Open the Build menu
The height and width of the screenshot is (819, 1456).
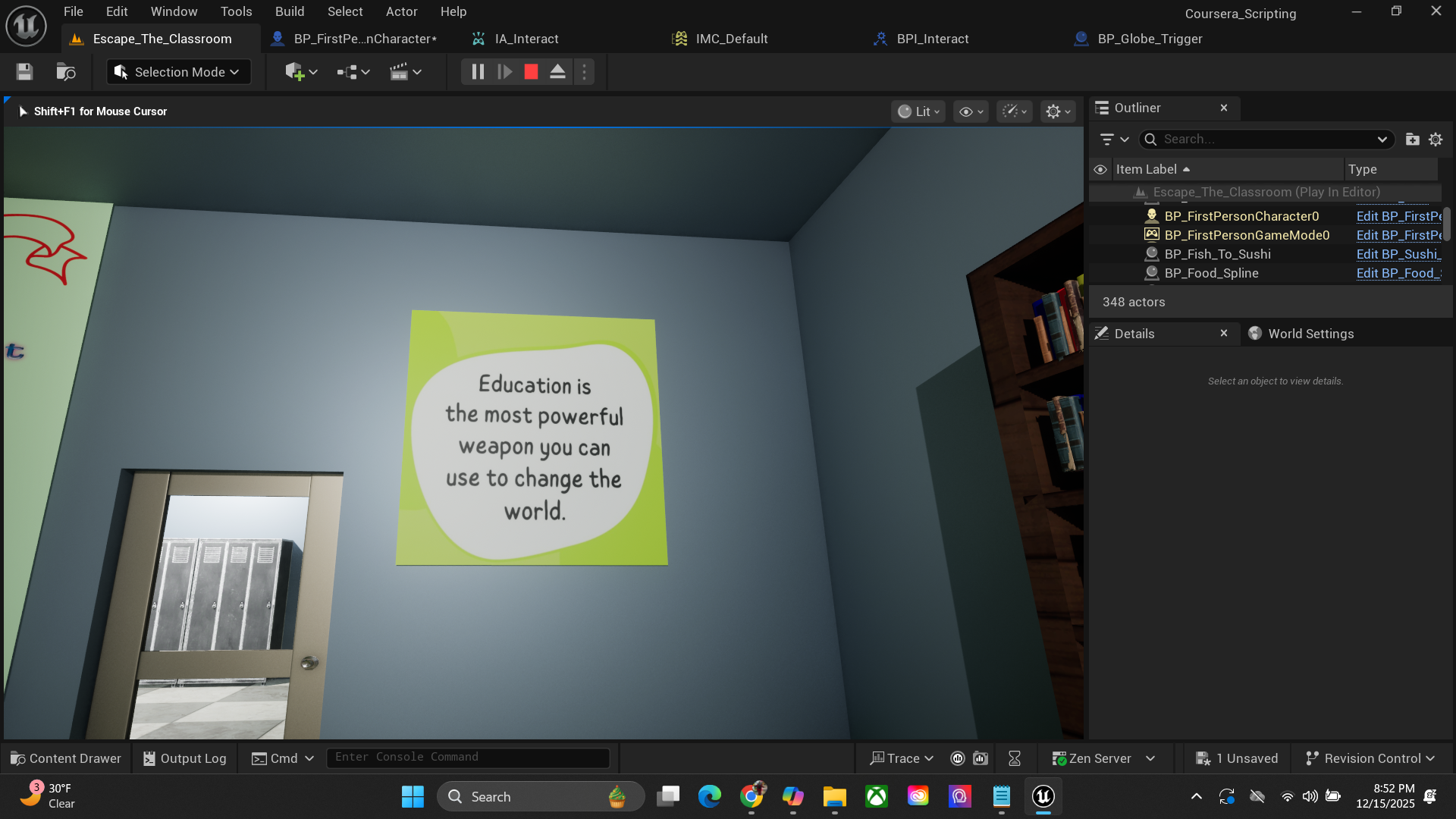point(289,11)
